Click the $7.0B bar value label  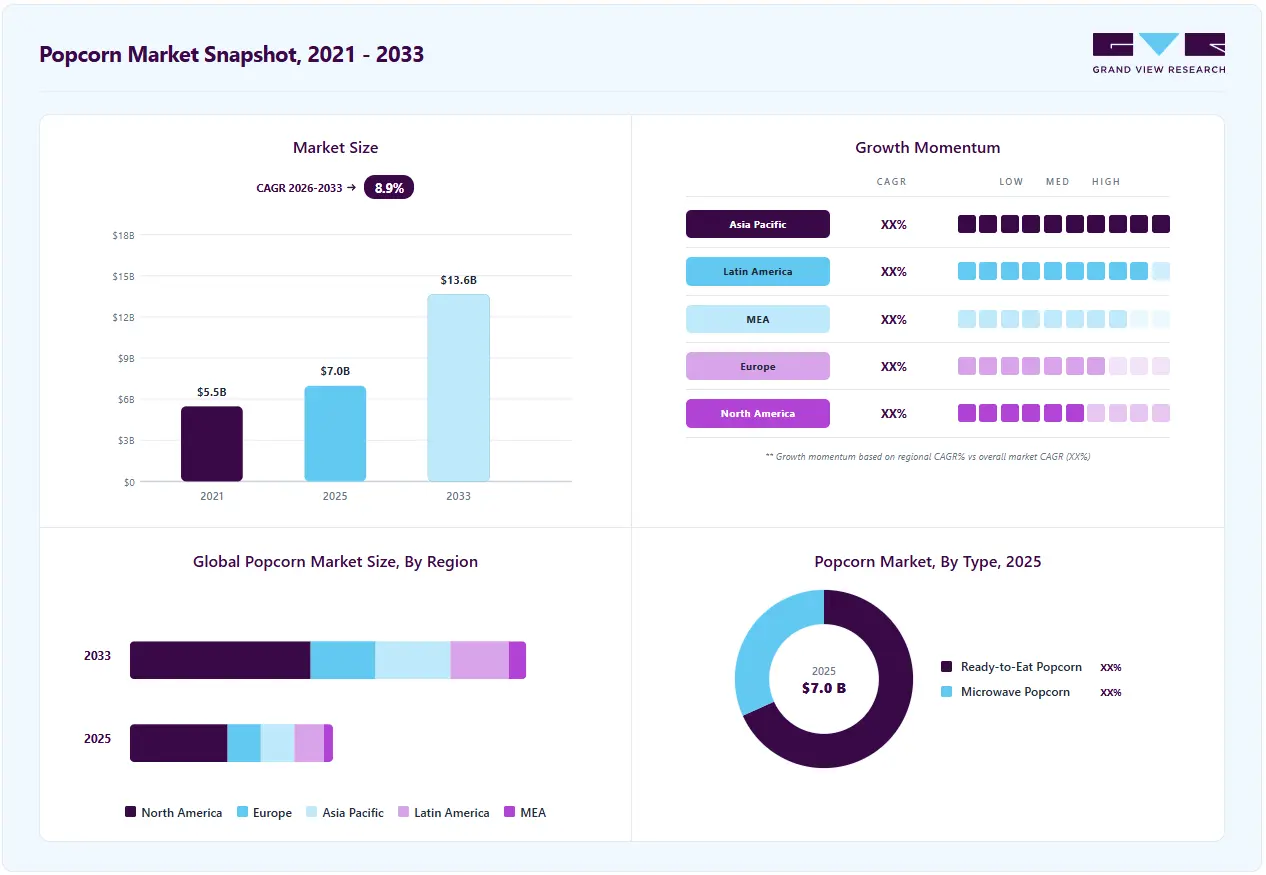click(335, 371)
